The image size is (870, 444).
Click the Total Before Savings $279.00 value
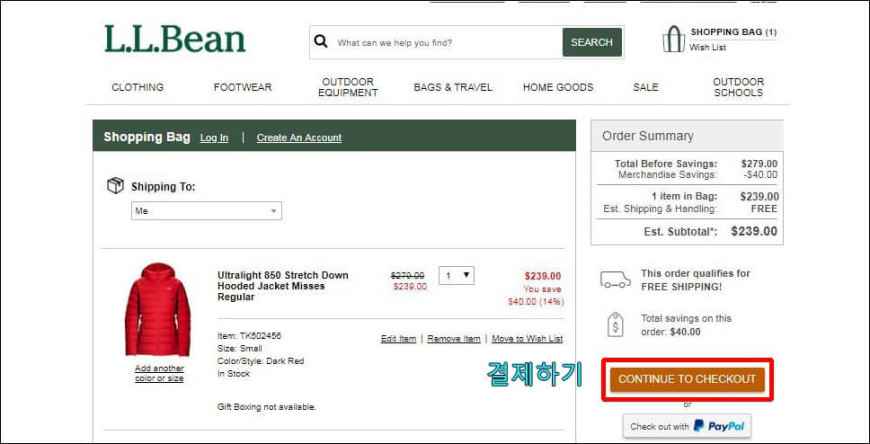pyautogui.click(x=759, y=164)
